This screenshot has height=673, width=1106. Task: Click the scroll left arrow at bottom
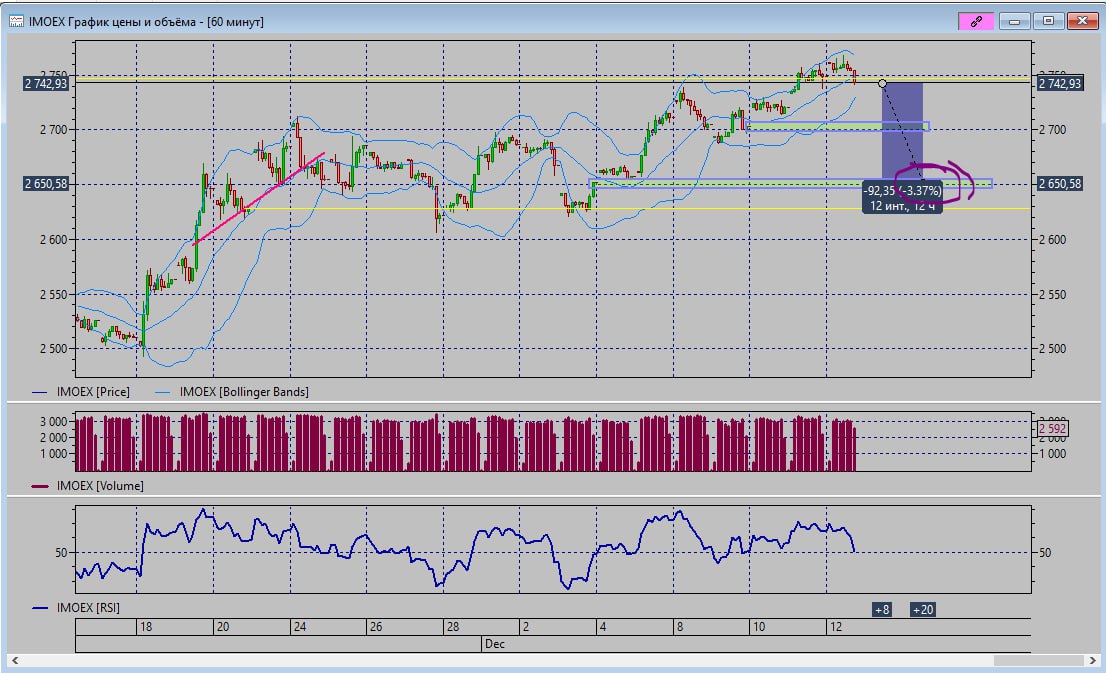point(15,660)
